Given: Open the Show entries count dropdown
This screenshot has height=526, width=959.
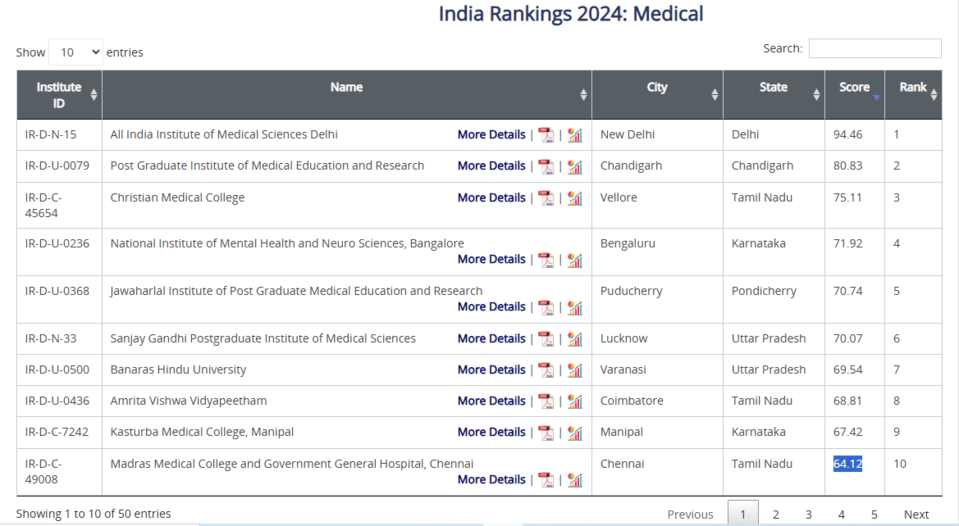Looking at the screenshot, I should click(x=76, y=53).
